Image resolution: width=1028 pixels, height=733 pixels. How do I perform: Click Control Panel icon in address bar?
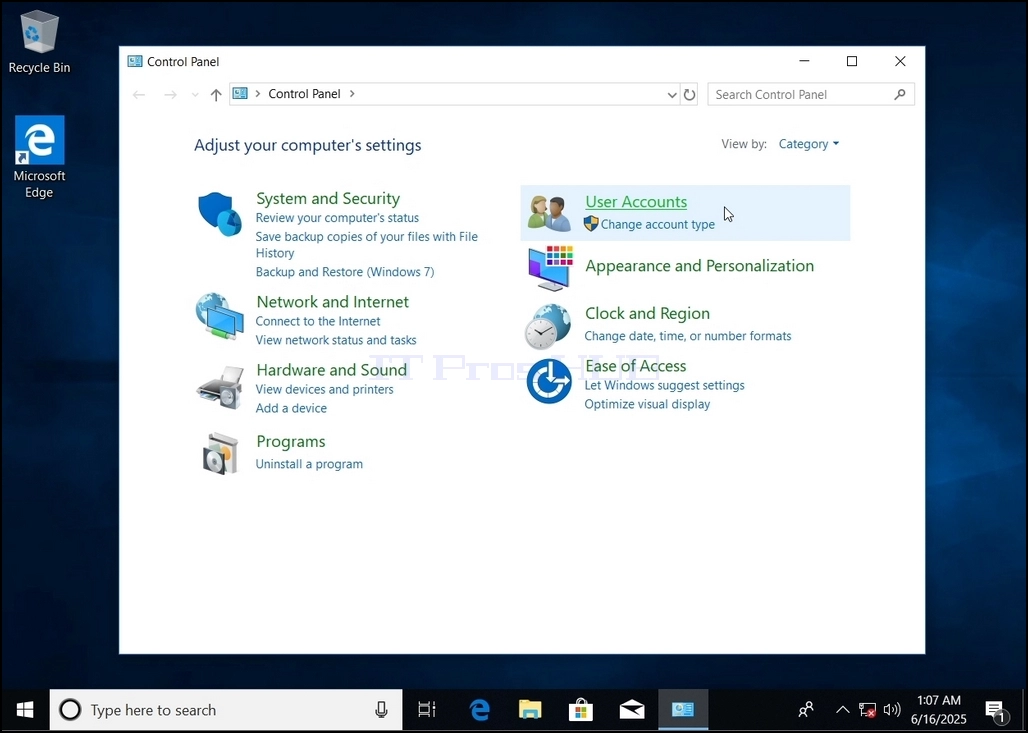click(x=241, y=94)
